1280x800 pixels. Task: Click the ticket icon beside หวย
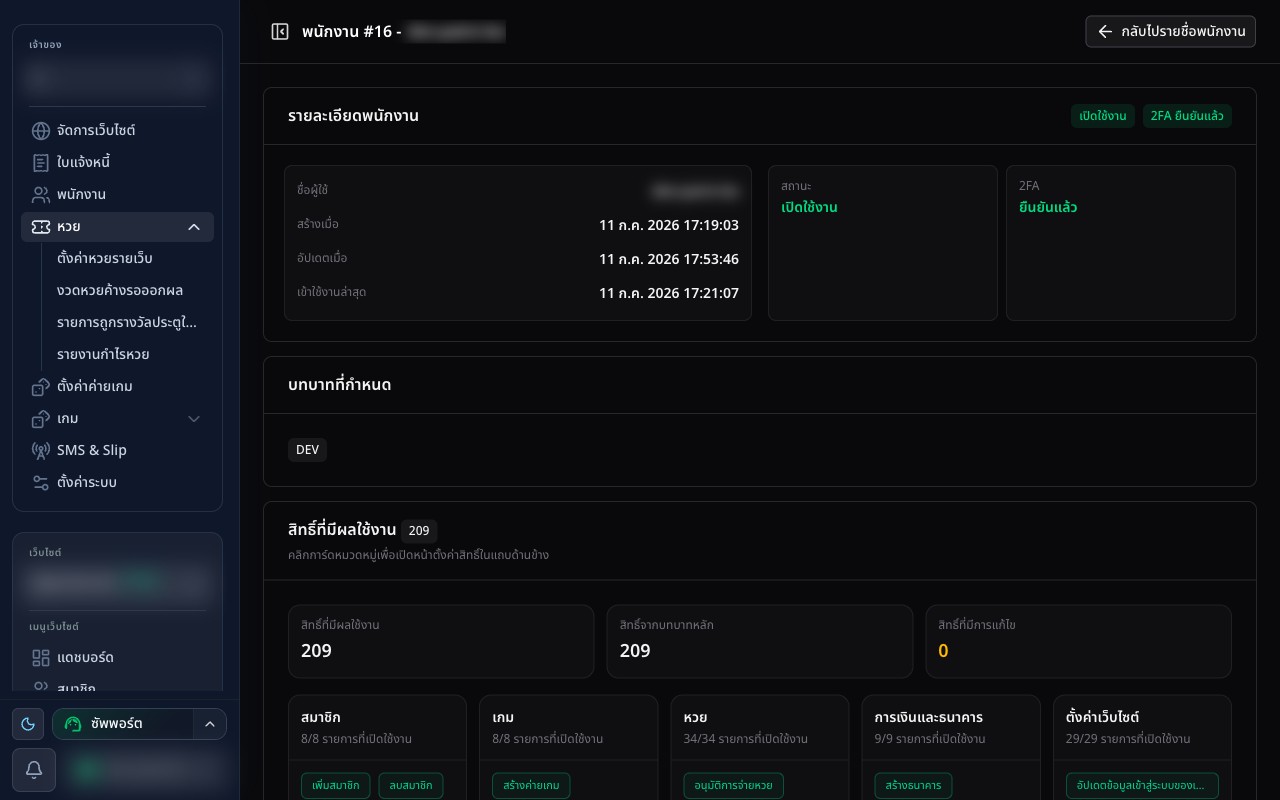(41, 227)
